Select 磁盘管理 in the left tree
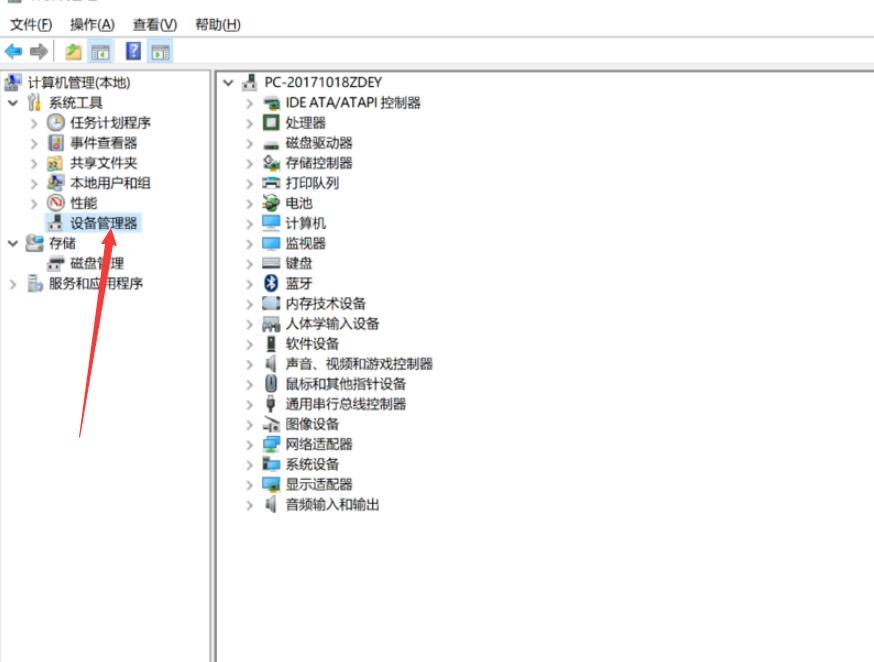The height and width of the screenshot is (662, 874). [x=97, y=263]
